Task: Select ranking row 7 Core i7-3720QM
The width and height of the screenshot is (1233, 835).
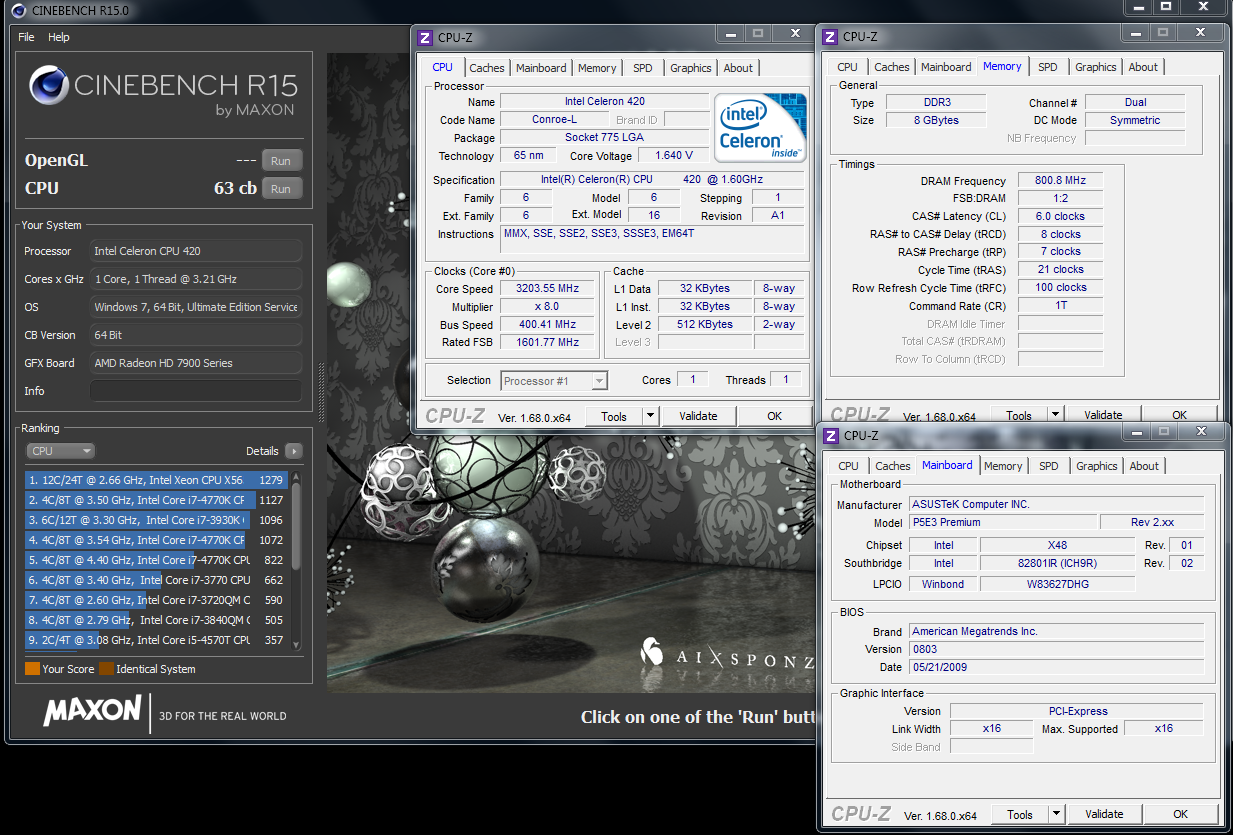Action: pyautogui.click(x=157, y=600)
